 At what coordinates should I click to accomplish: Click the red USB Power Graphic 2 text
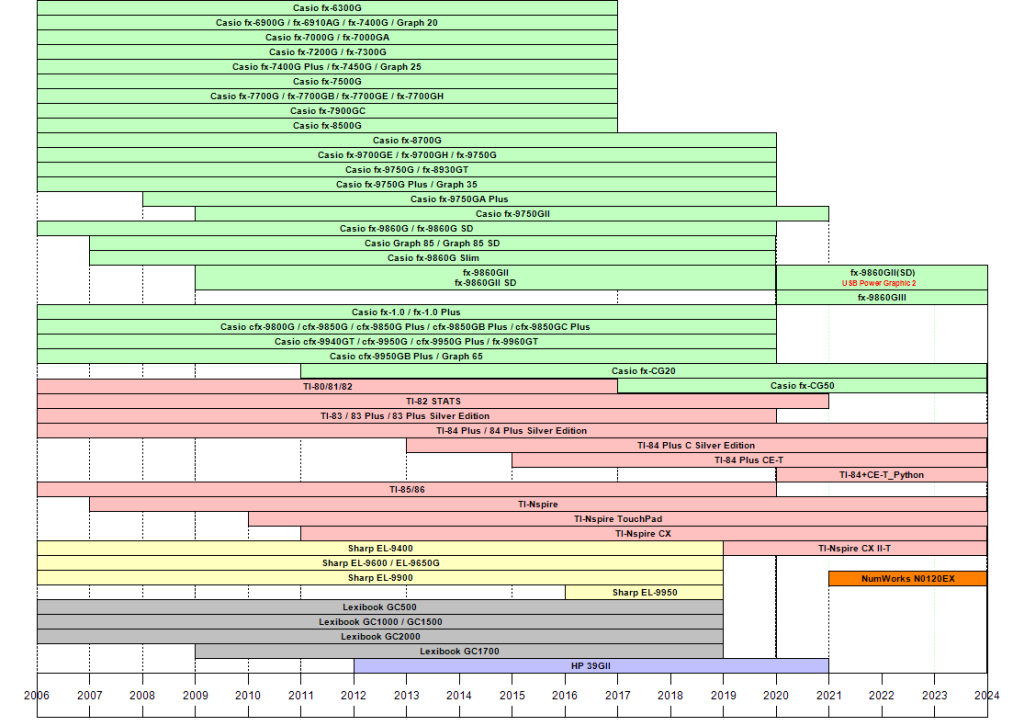click(879, 283)
